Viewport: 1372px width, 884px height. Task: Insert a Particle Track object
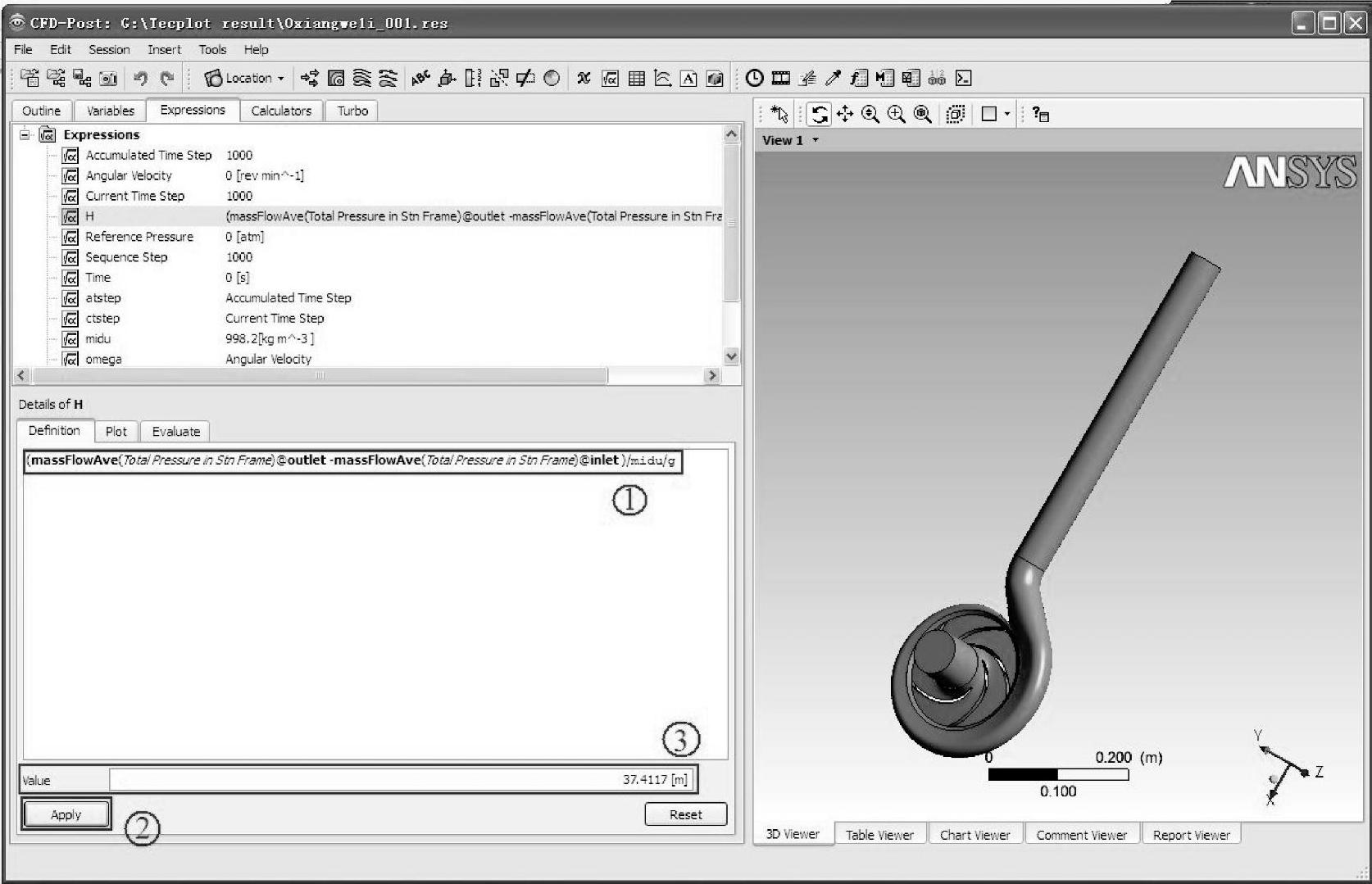(388, 79)
